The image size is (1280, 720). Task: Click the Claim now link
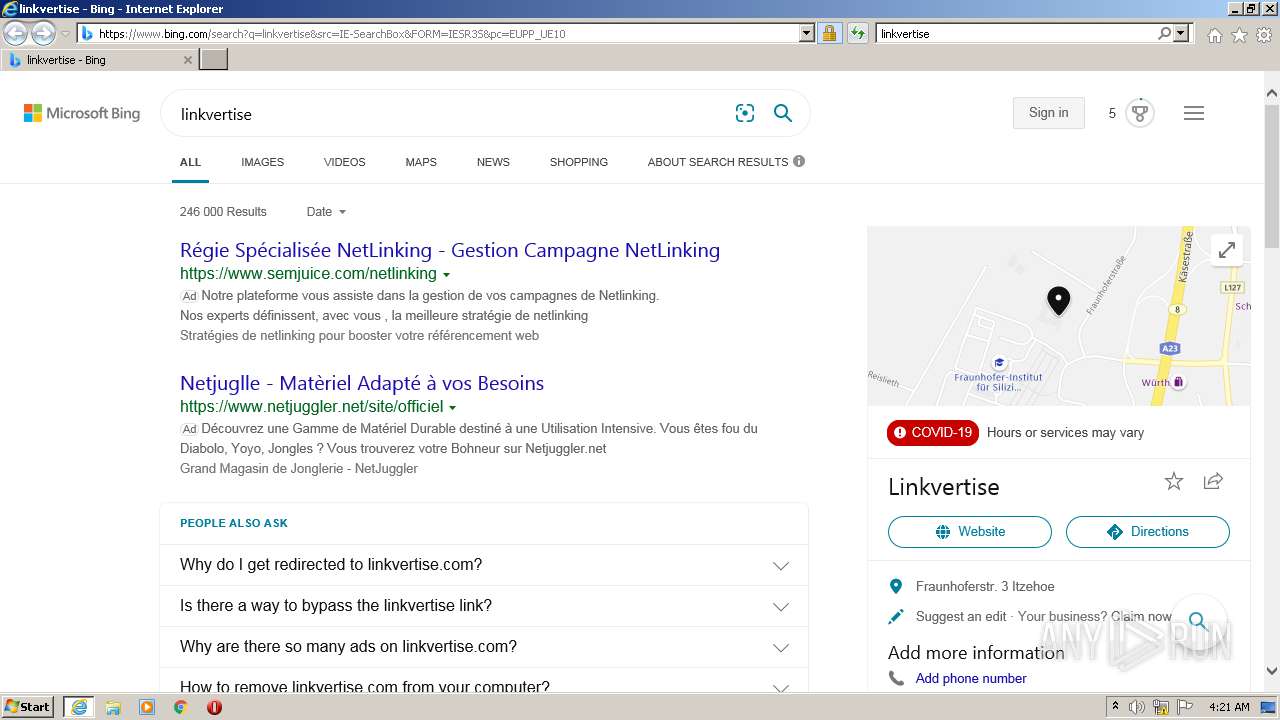tap(1141, 617)
